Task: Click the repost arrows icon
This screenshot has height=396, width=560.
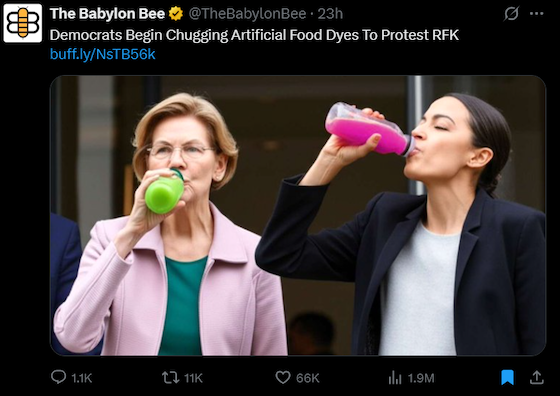Action: click(170, 377)
